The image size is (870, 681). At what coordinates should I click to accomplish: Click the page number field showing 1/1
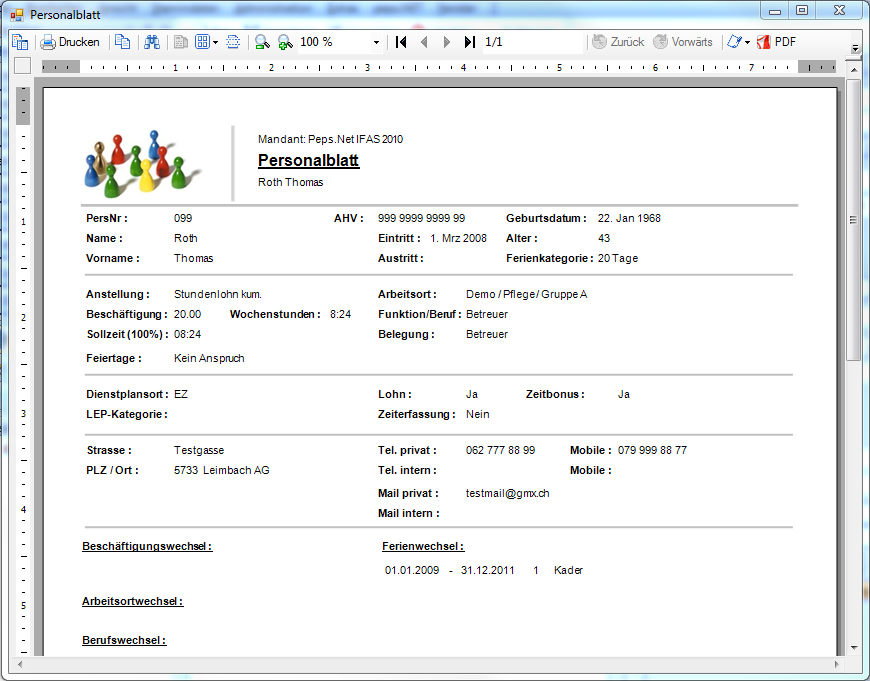coord(530,42)
